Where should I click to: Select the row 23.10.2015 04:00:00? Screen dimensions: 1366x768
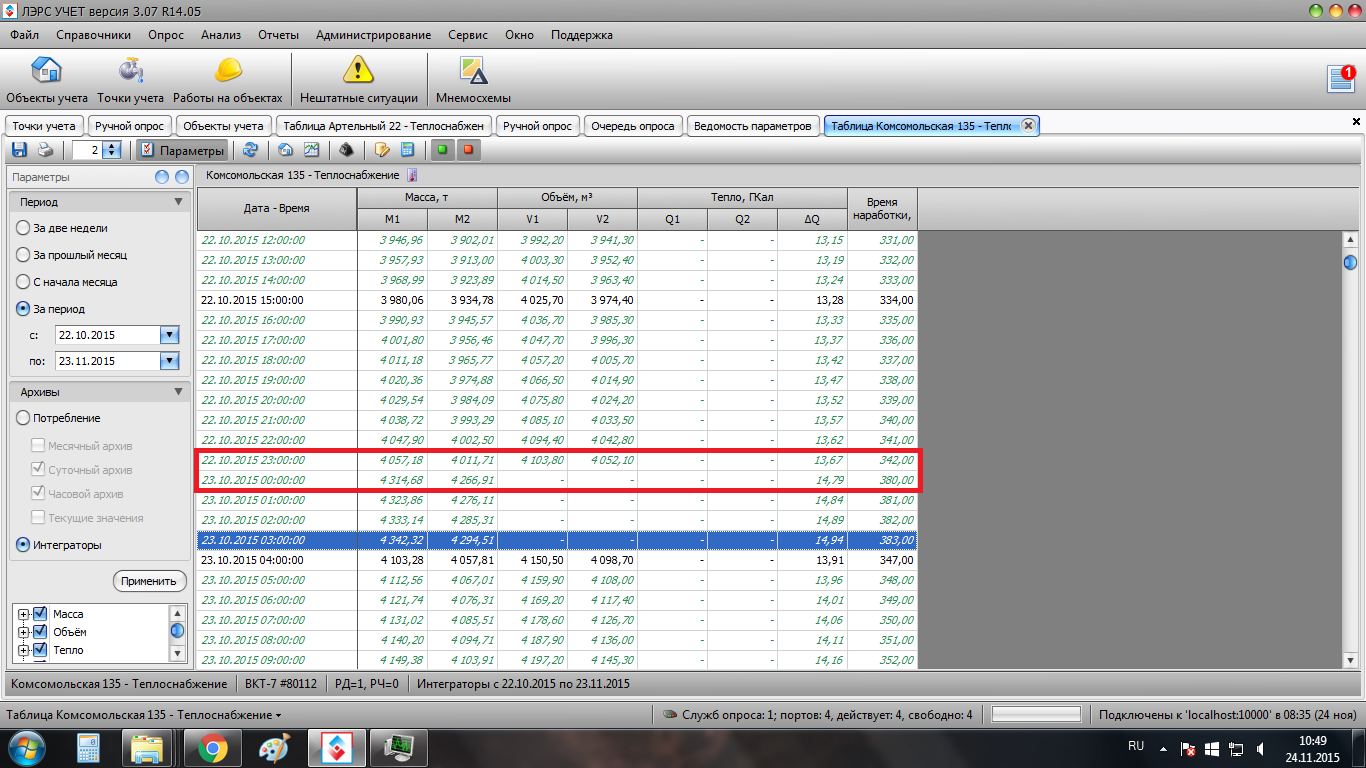pos(557,560)
